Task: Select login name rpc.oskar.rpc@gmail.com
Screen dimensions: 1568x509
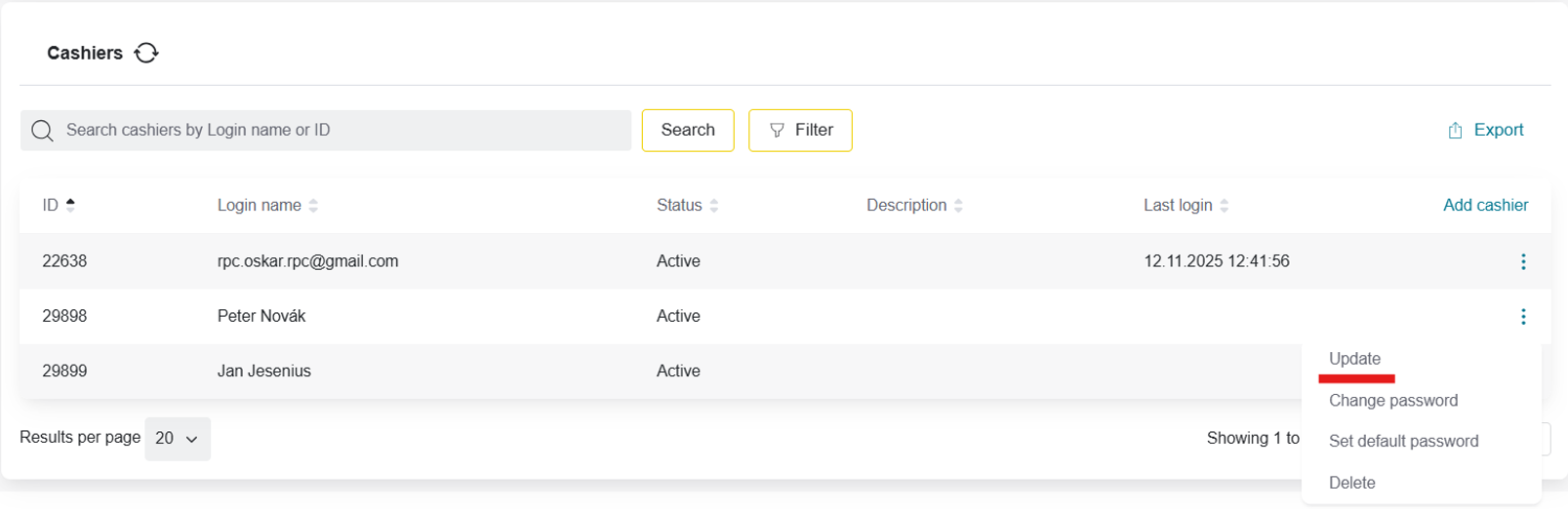Action: click(307, 261)
